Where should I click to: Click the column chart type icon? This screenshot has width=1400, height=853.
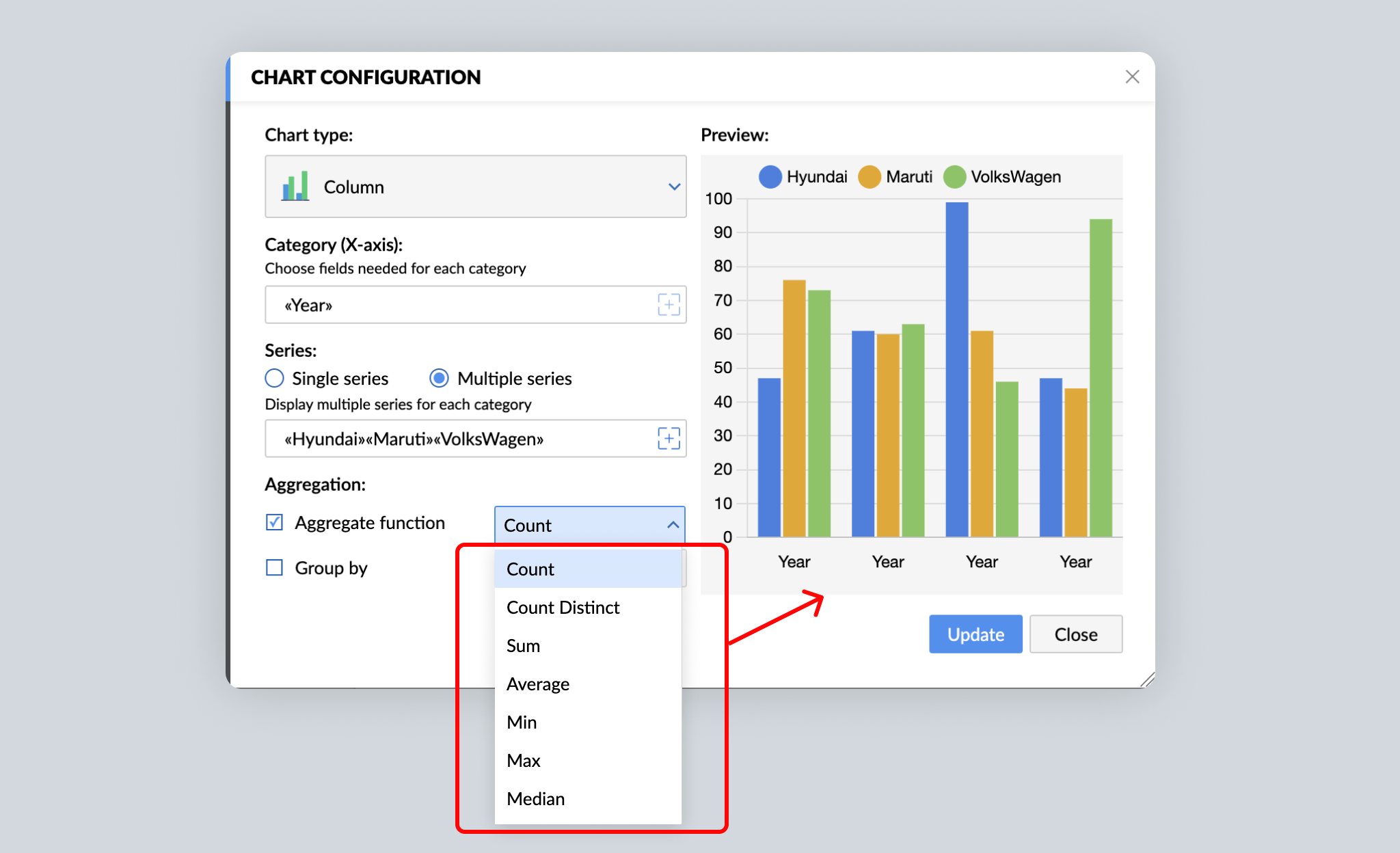295,186
